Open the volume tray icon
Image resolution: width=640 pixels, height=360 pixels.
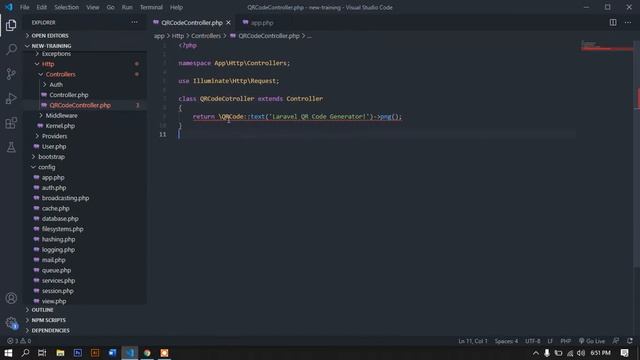click(x=581, y=353)
